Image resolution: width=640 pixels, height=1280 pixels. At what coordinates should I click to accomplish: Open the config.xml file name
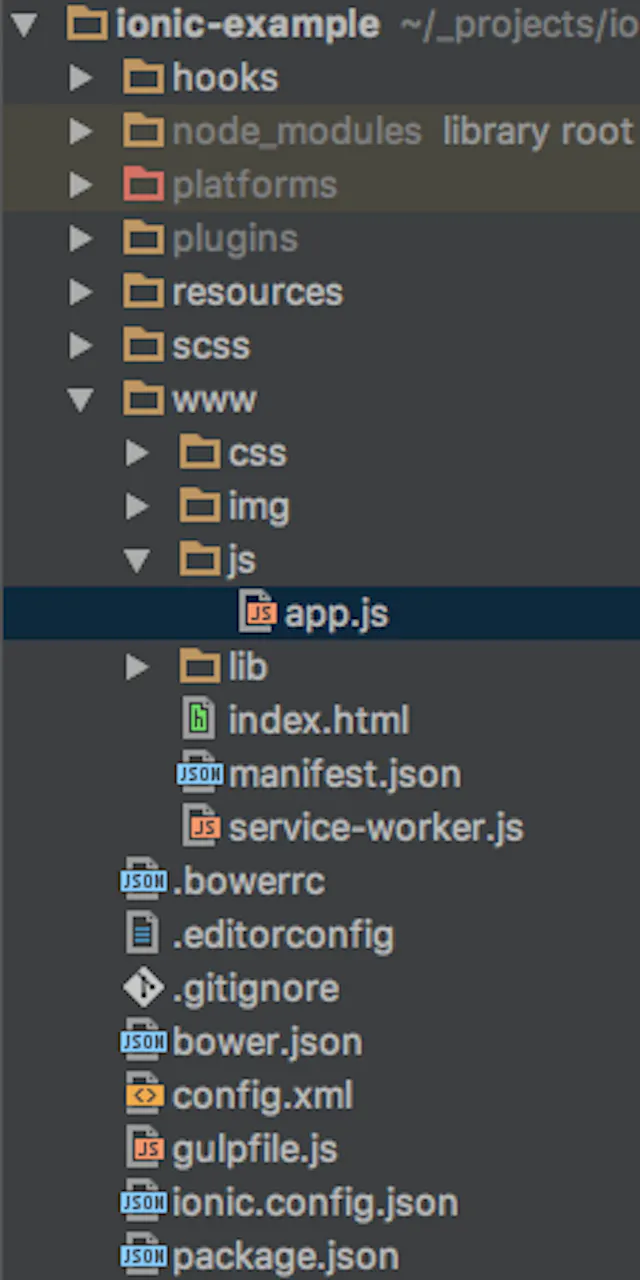point(263,1097)
